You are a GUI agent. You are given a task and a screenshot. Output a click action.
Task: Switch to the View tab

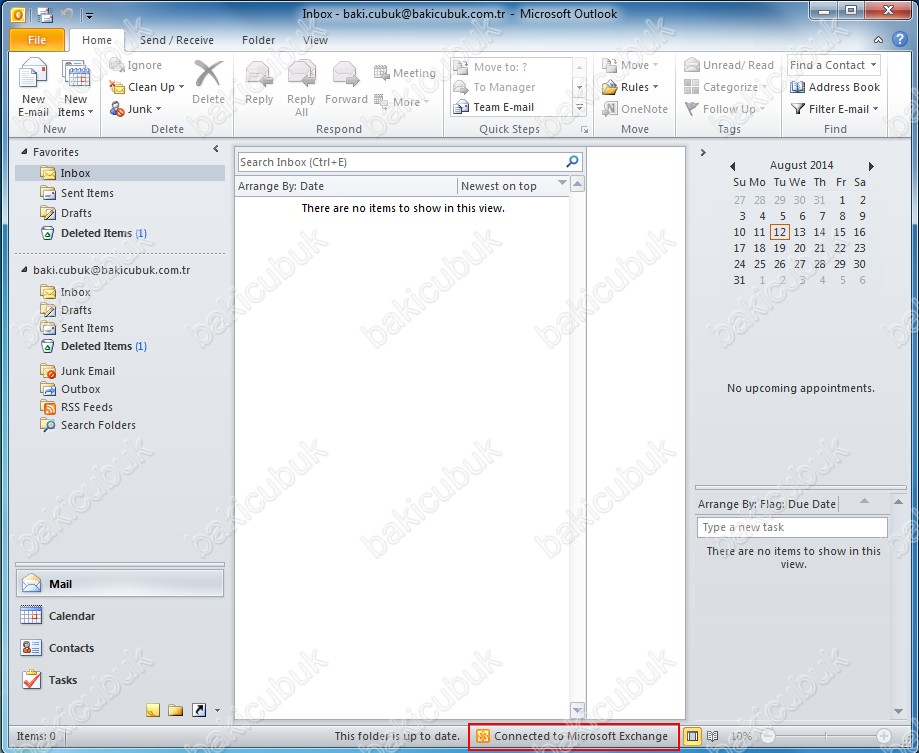click(315, 40)
